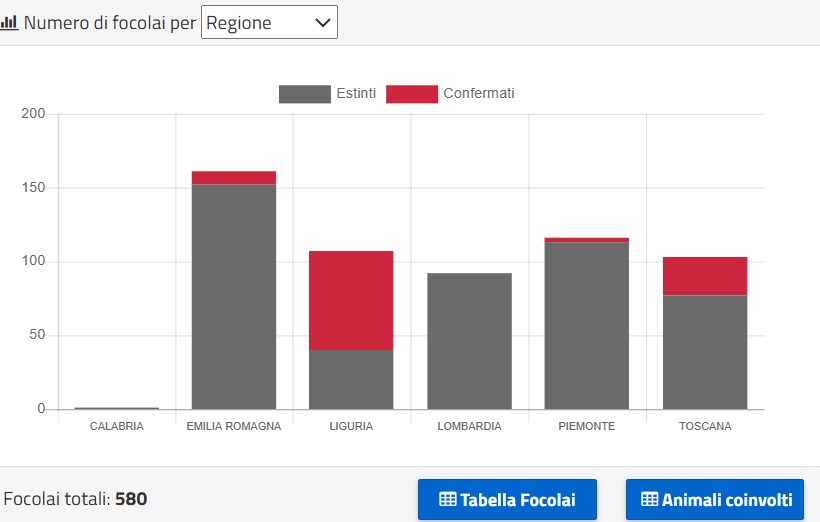The height and width of the screenshot is (522, 820).
Task: Click the table icon in Tabella Focolai
Action: pyautogui.click(x=448, y=499)
